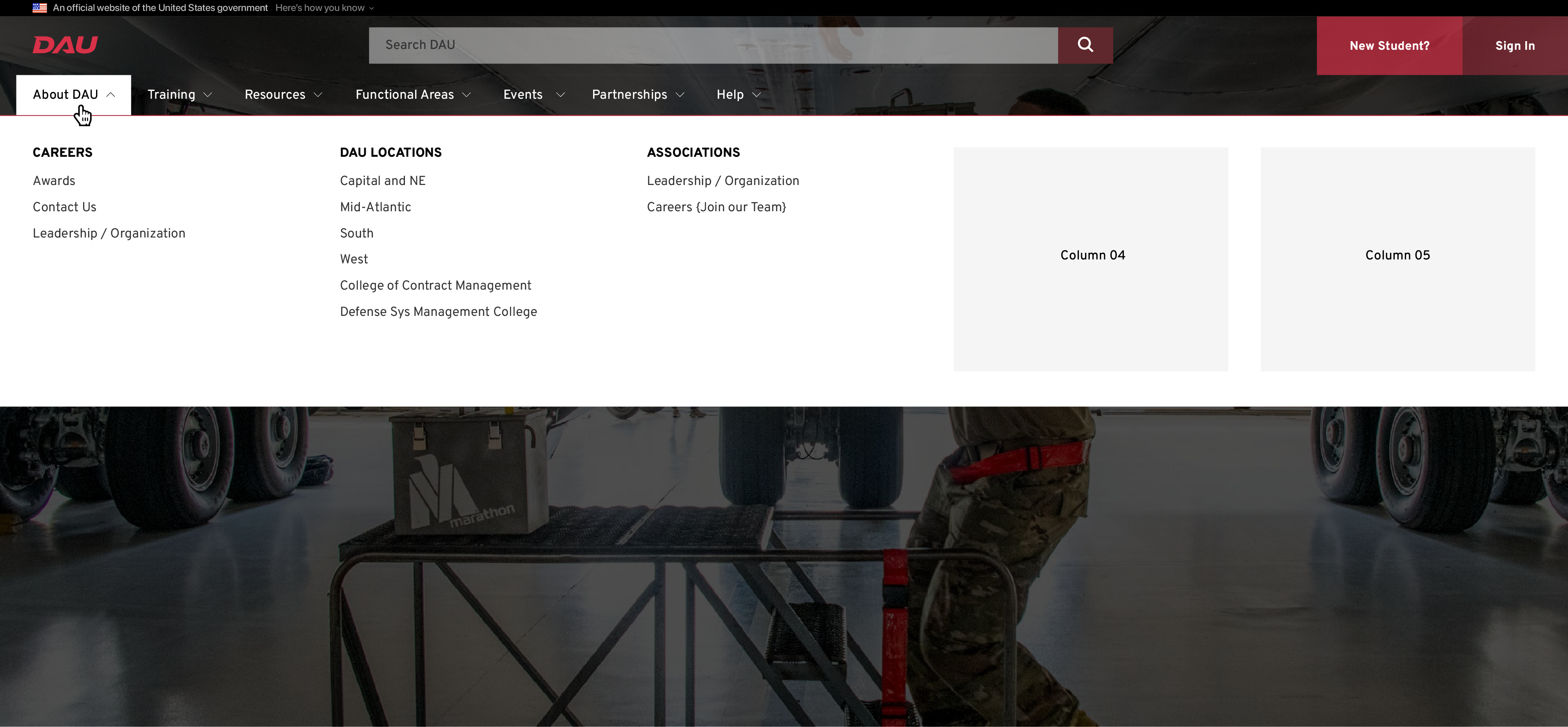Expand the Help dropdown chevron

pyautogui.click(x=757, y=95)
